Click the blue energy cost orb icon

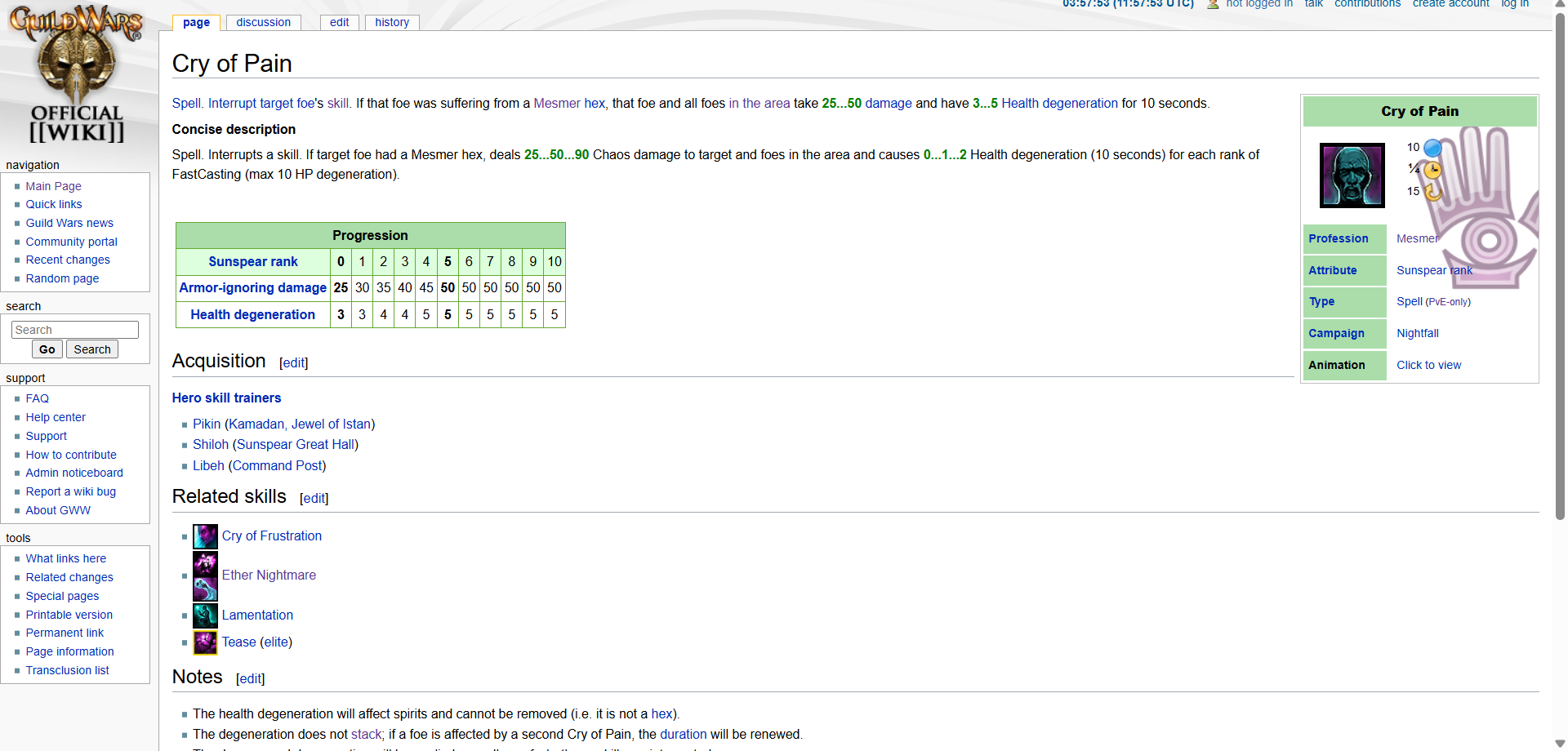[x=1432, y=148]
